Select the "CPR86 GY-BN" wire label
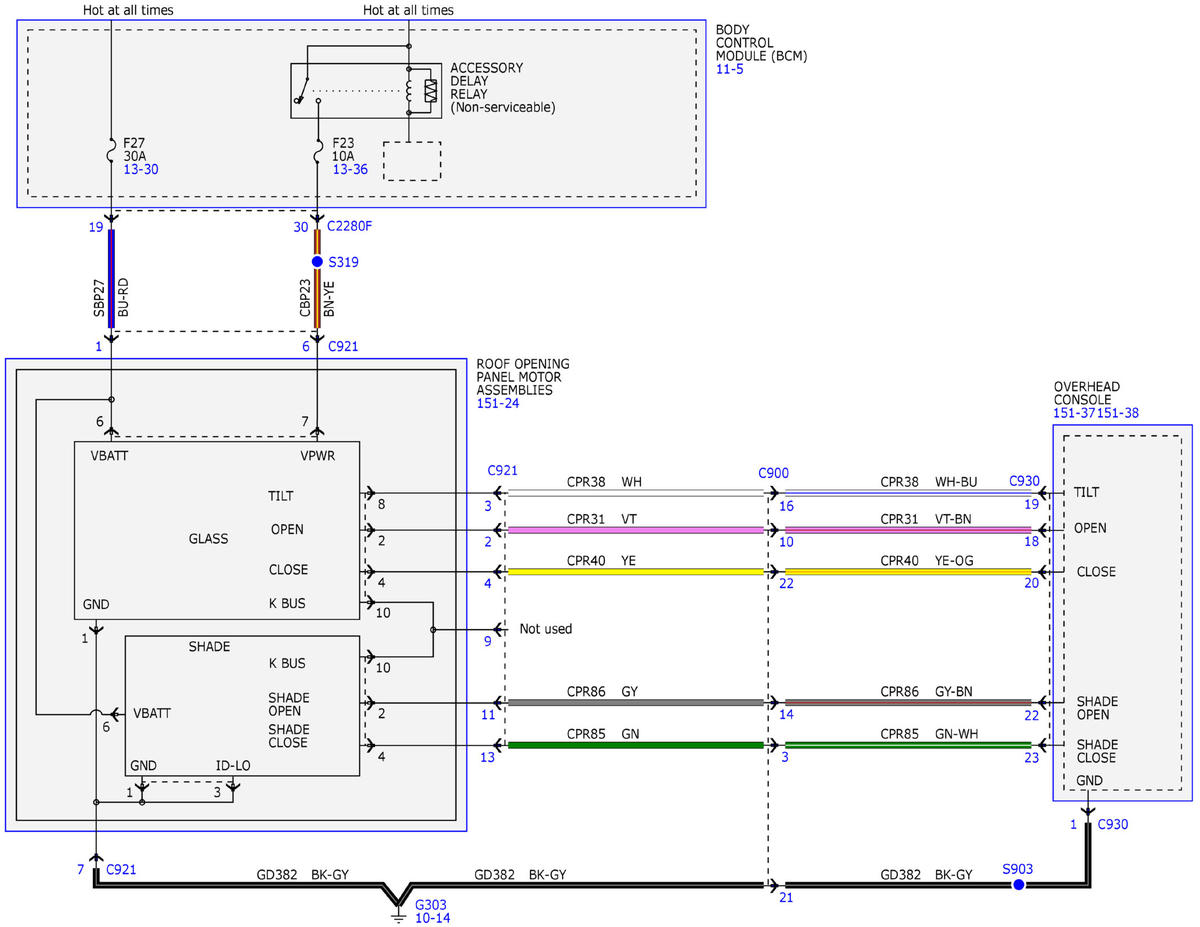Image resolution: width=1200 pixels, height=927 pixels. tap(929, 691)
